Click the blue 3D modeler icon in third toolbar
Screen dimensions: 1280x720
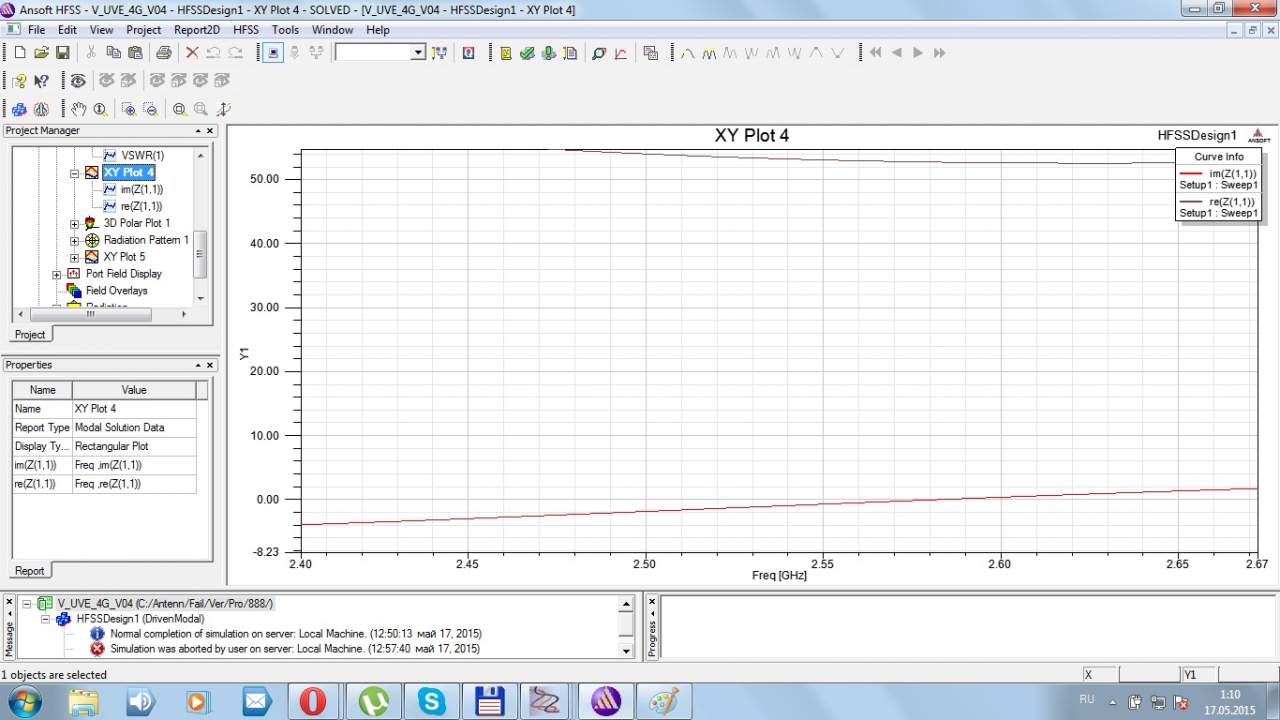tap(19, 109)
